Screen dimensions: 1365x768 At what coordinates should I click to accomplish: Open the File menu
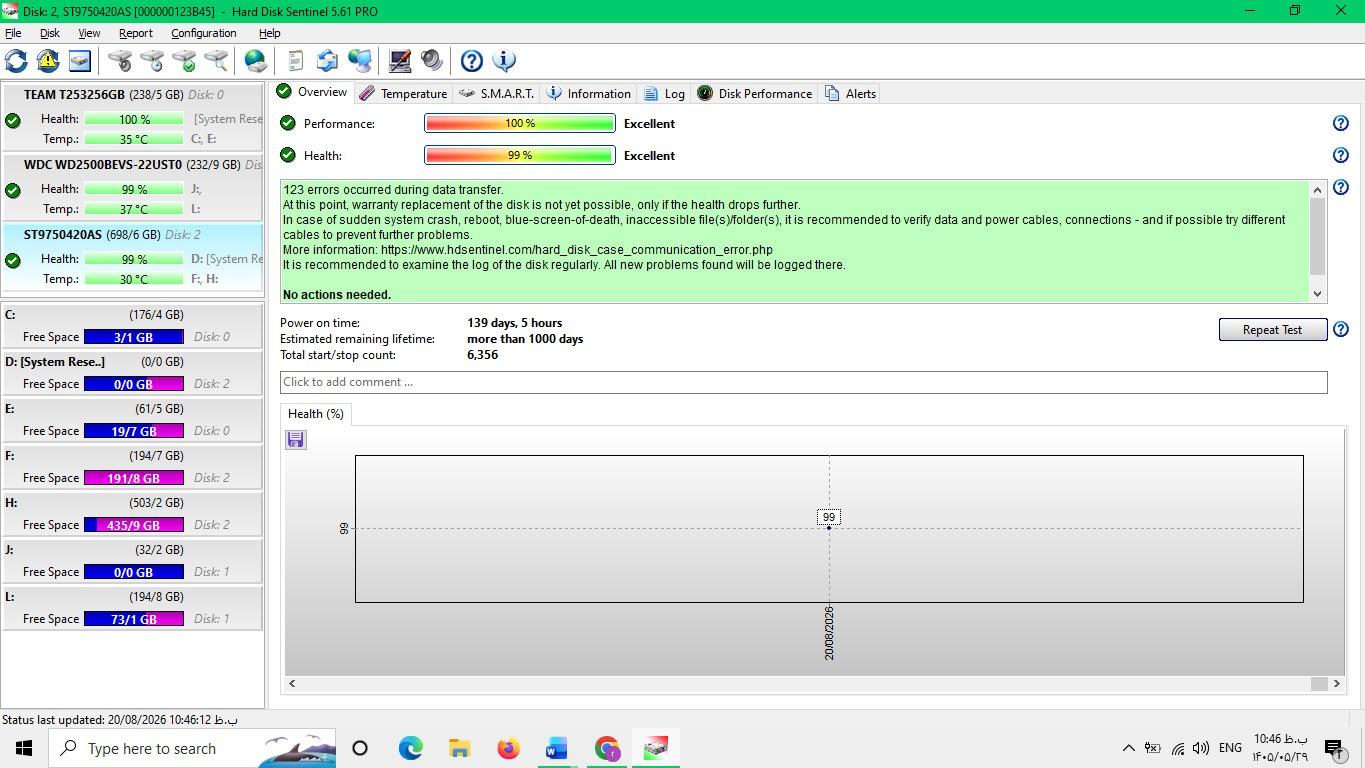[13, 33]
